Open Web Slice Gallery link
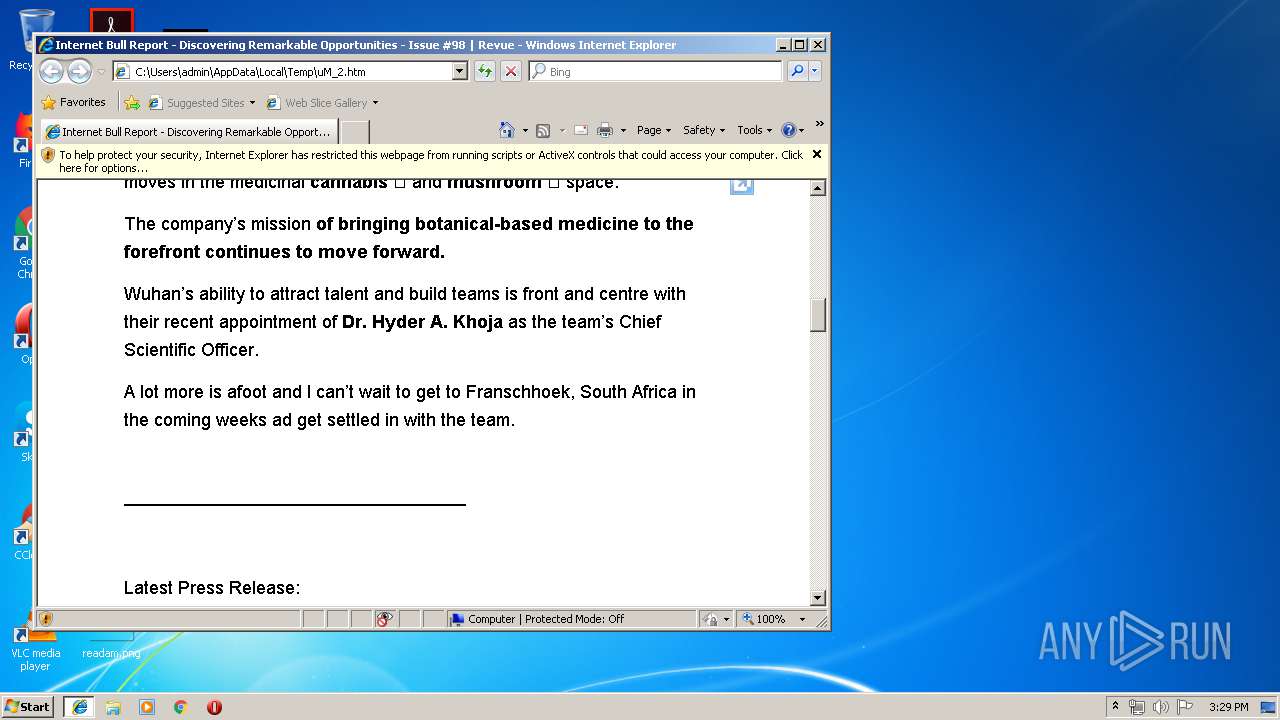1280x720 pixels. [317, 103]
